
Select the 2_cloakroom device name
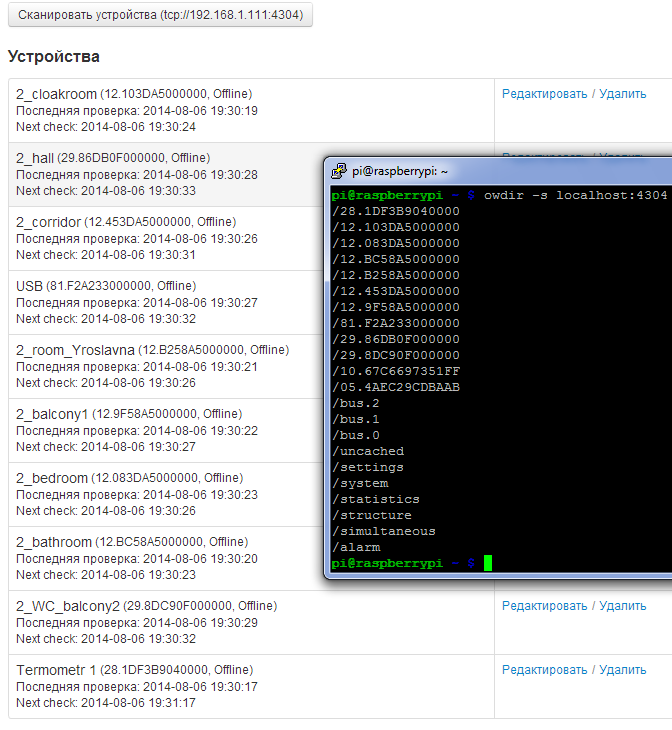point(56,94)
